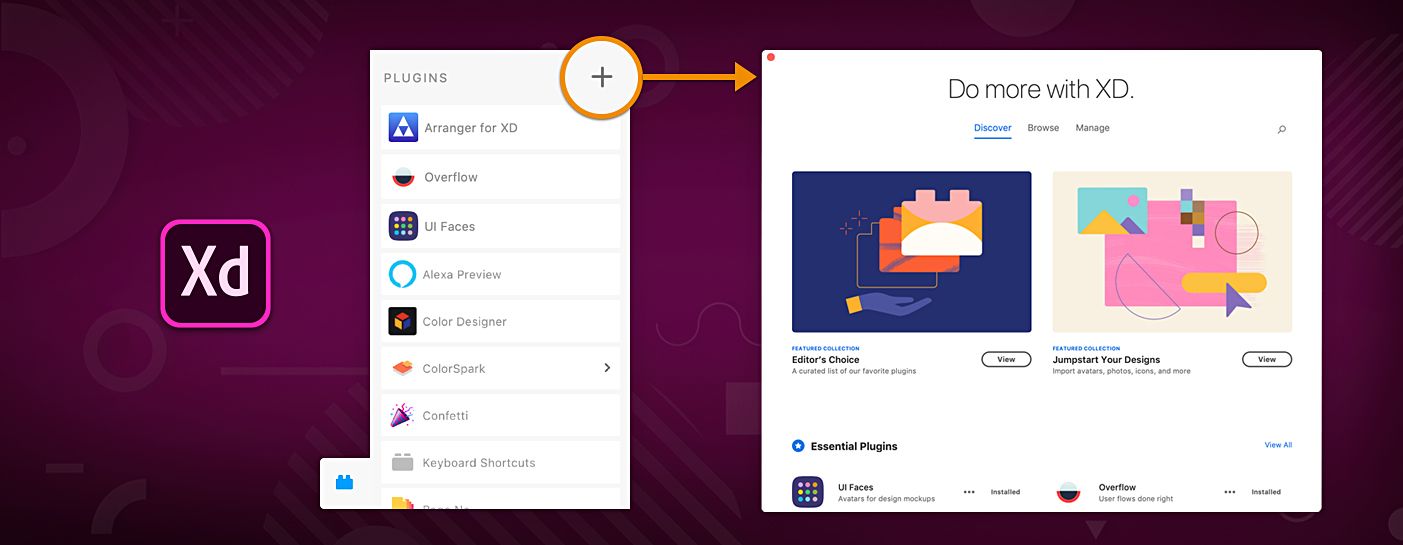Open Overflow more options ellipsis

pos(1229,492)
